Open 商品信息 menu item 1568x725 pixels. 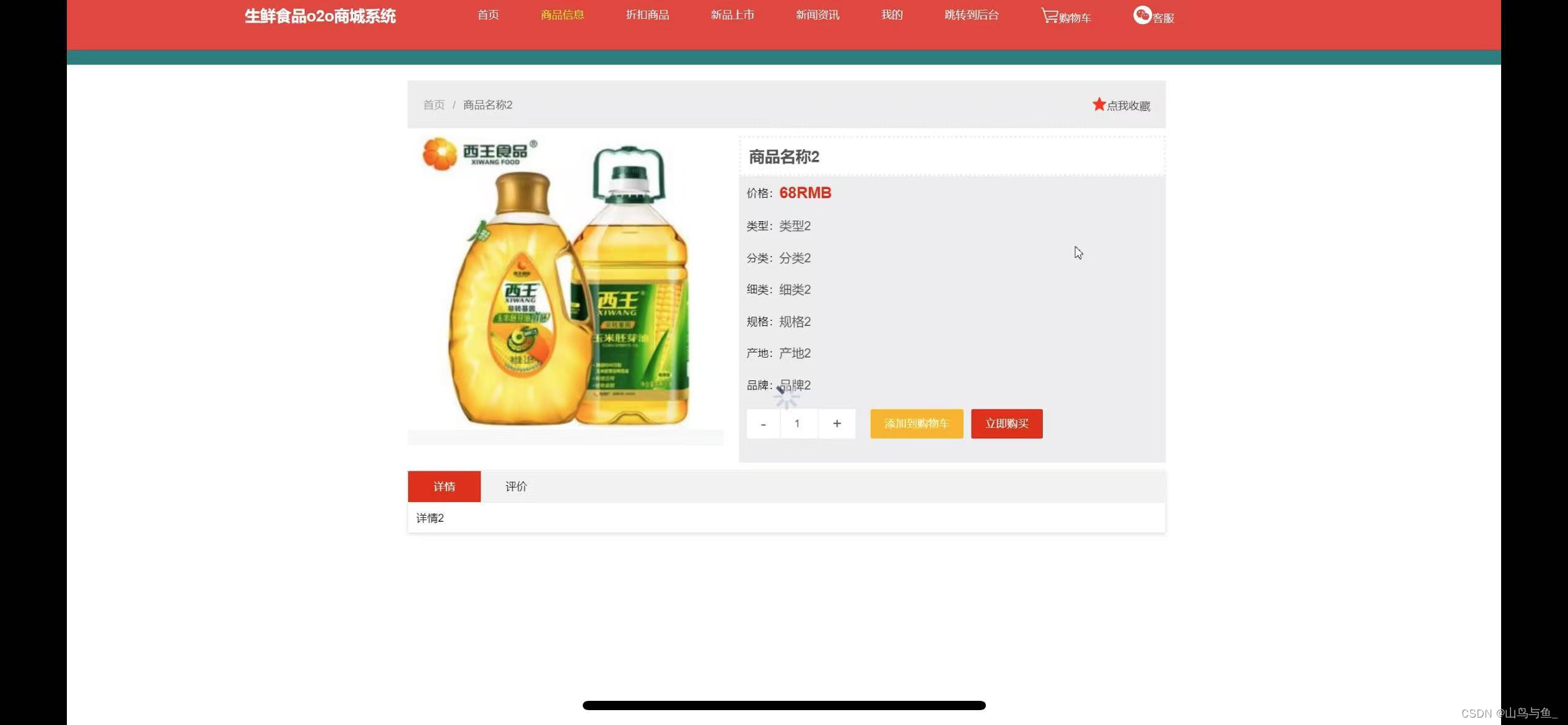tap(562, 15)
